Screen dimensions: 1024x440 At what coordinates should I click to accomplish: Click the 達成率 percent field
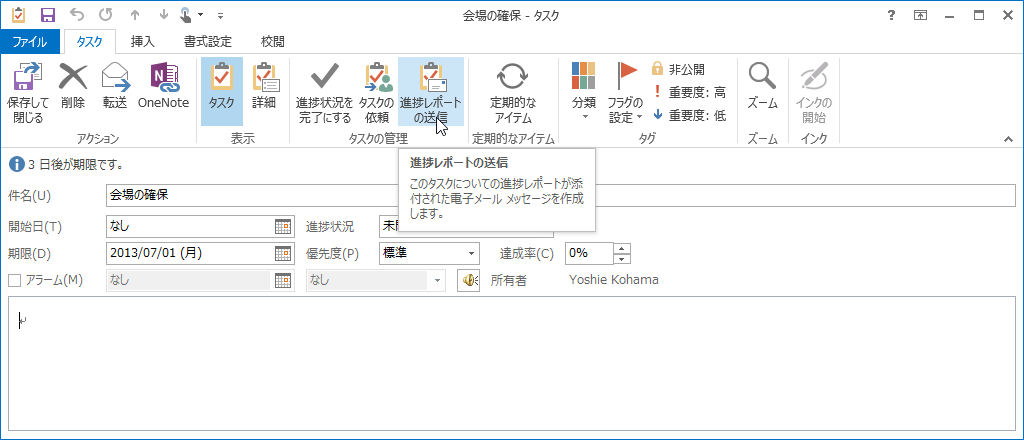tap(589, 253)
